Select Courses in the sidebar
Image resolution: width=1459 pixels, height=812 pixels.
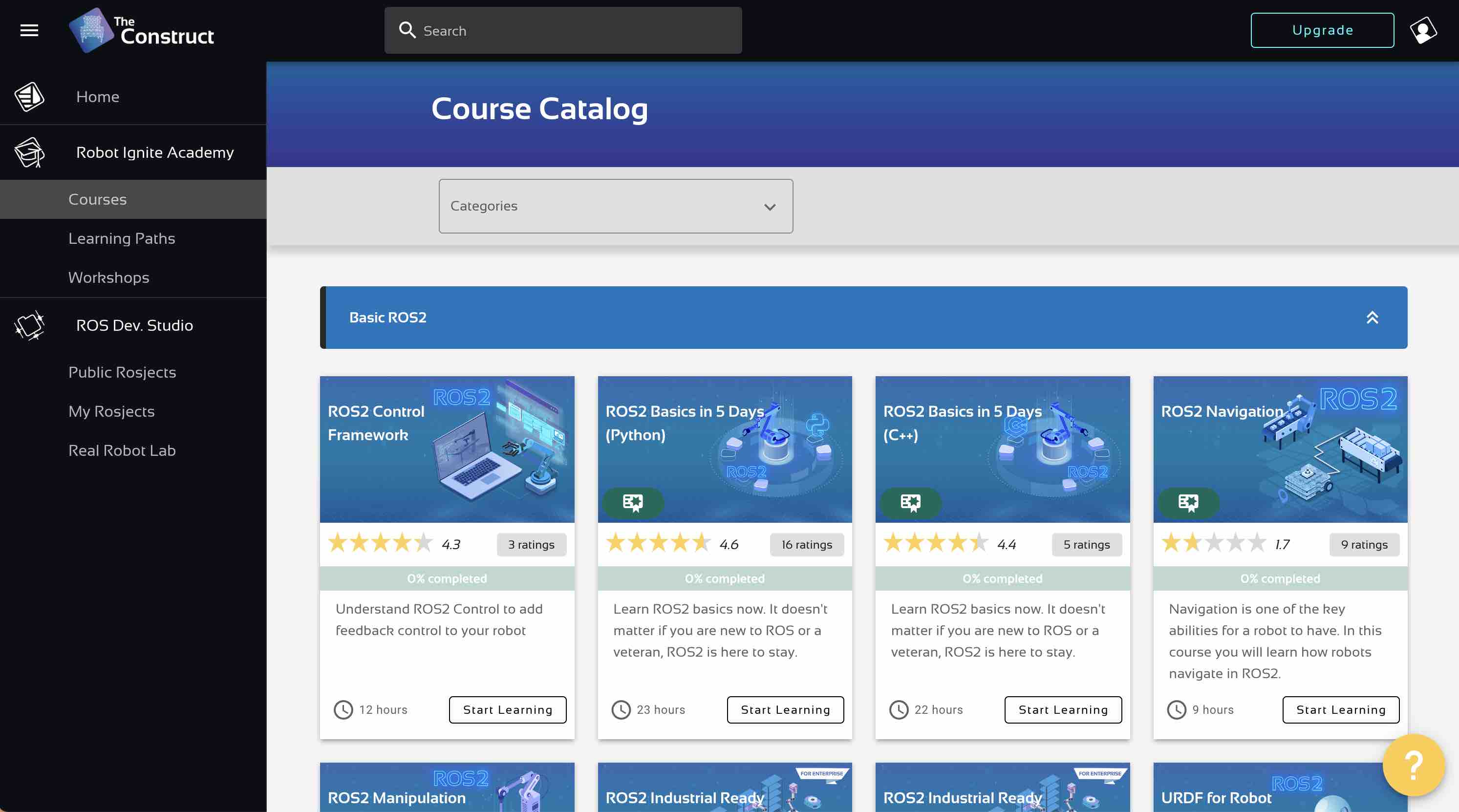coord(133,199)
